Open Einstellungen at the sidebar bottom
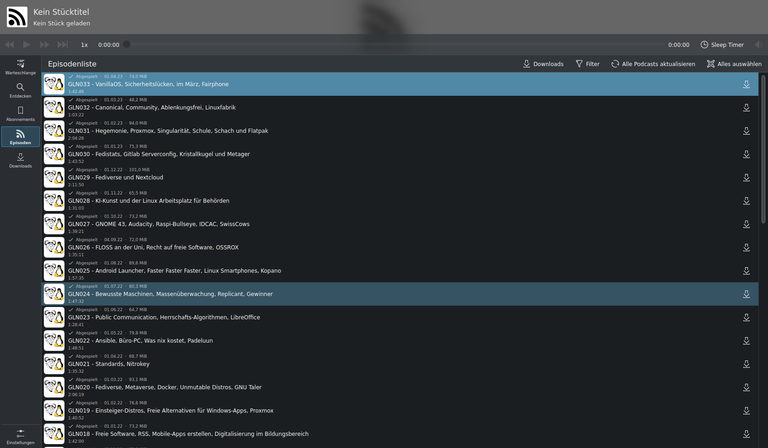This screenshot has width=768, height=448. click(20, 437)
